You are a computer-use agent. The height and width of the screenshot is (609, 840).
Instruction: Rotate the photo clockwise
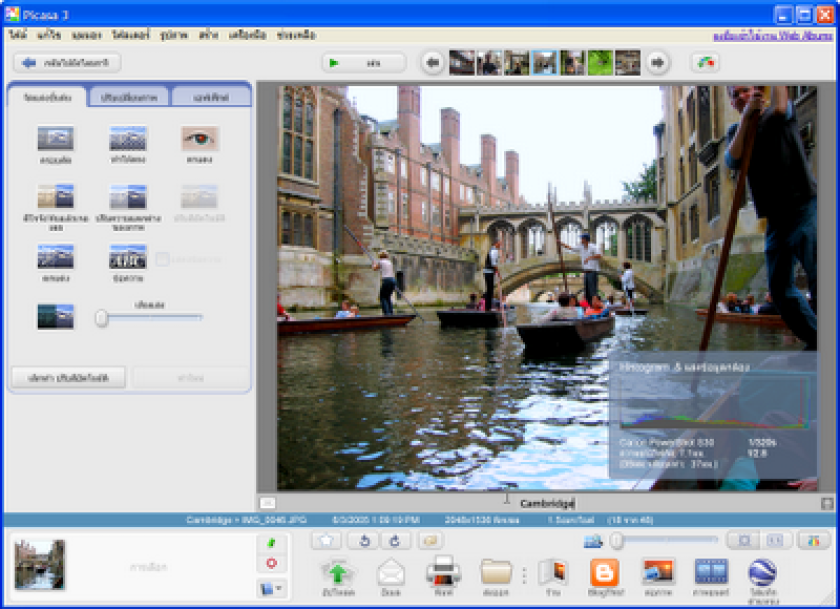(395, 541)
